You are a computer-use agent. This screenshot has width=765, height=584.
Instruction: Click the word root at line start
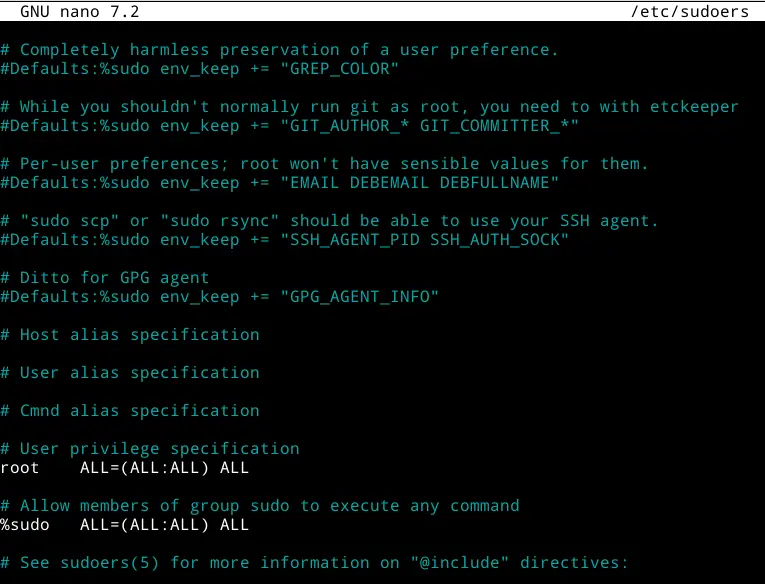tap(20, 468)
